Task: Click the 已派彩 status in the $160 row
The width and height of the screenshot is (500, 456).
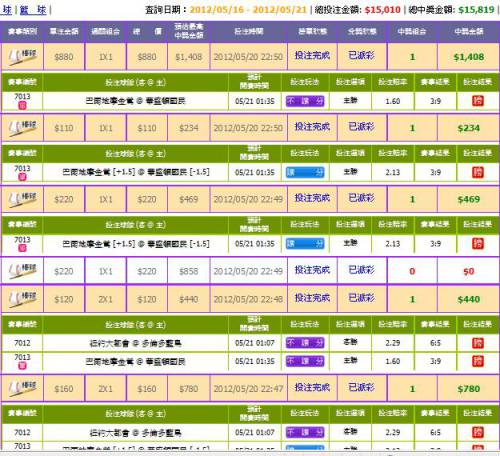Action: [x=361, y=387]
